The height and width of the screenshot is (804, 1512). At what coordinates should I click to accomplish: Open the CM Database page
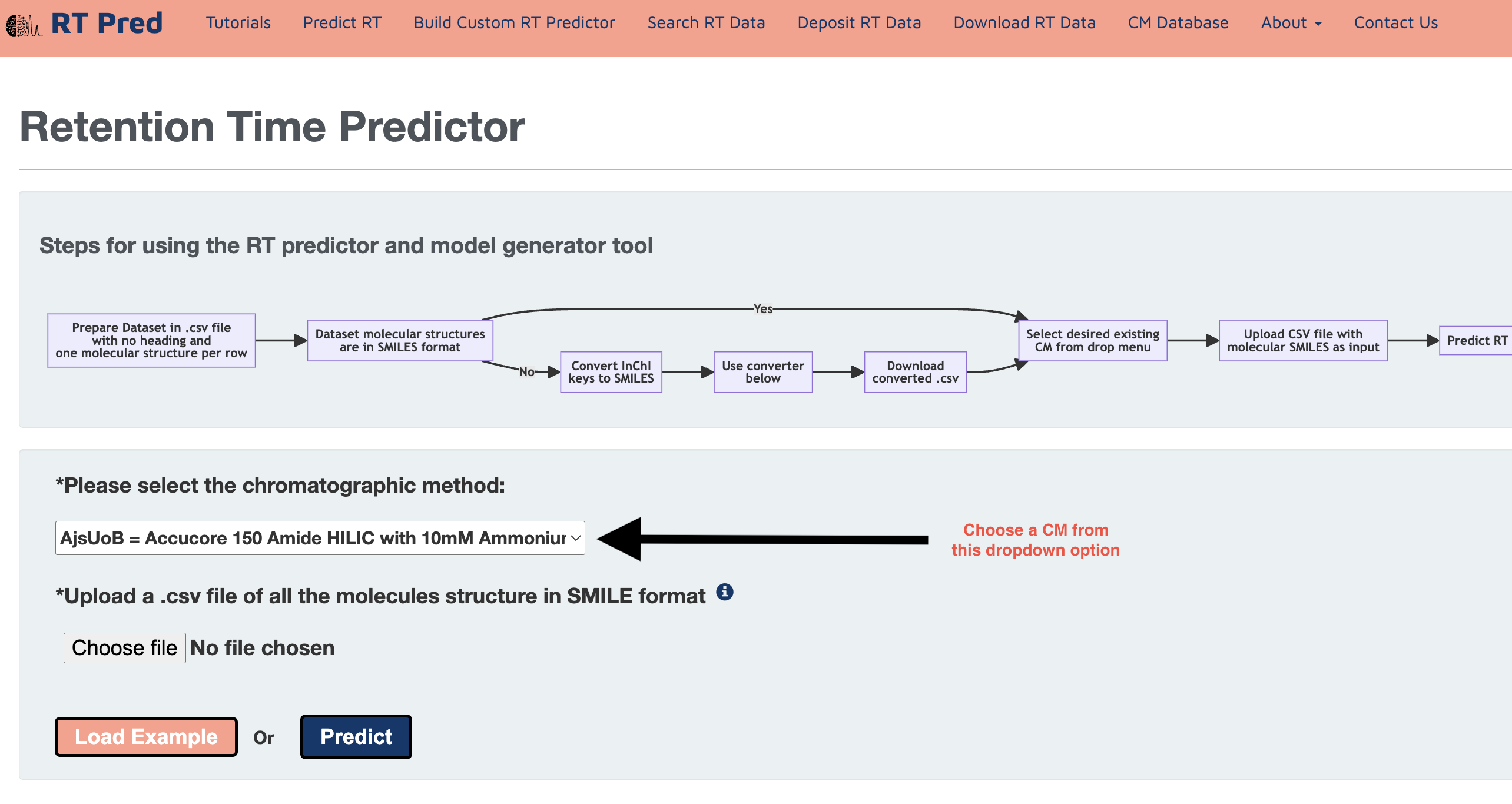coord(1178,23)
